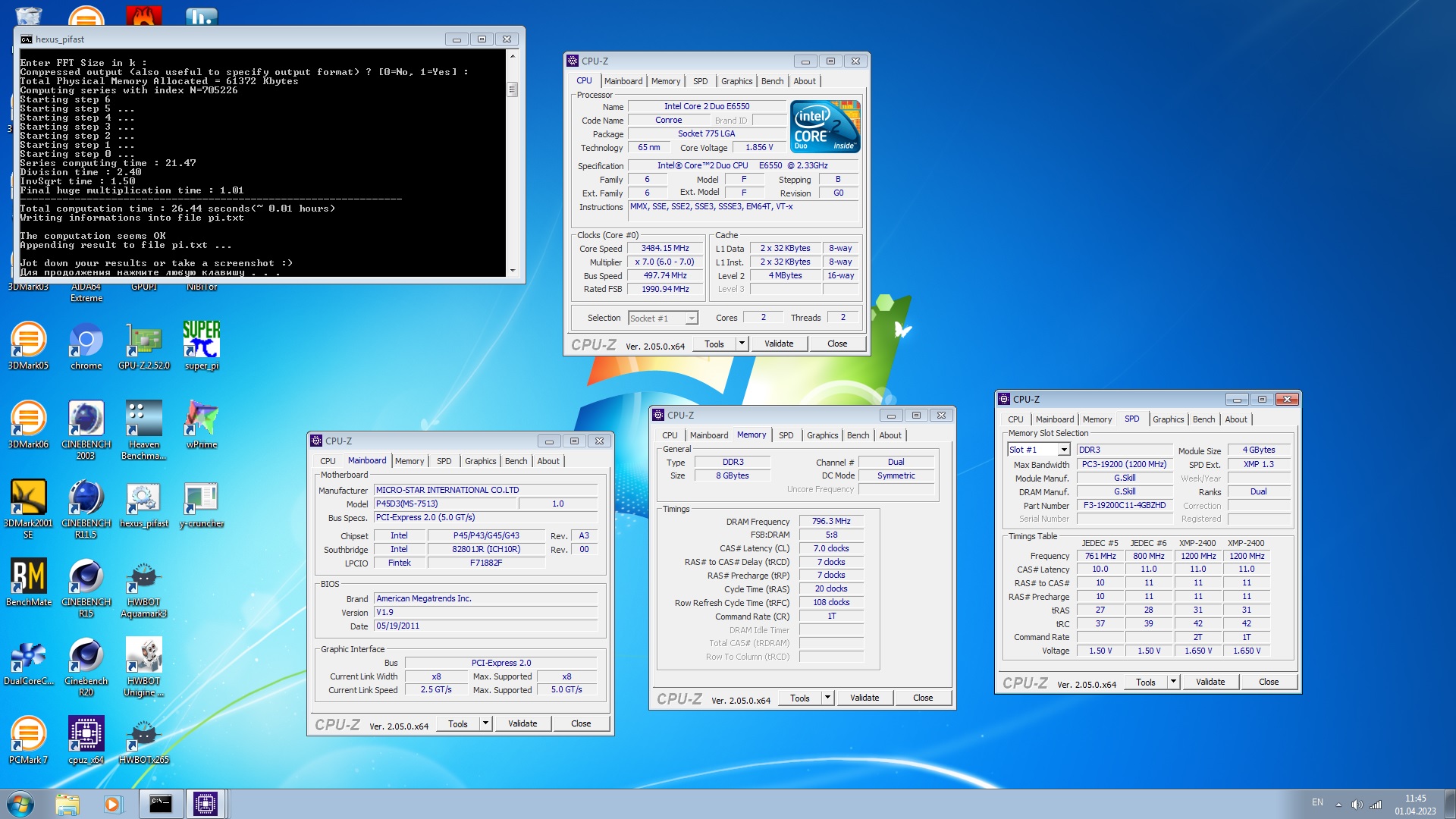Launch CINEBENCH 2003 desktop icon
The image size is (1456, 819).
point(86,429)
